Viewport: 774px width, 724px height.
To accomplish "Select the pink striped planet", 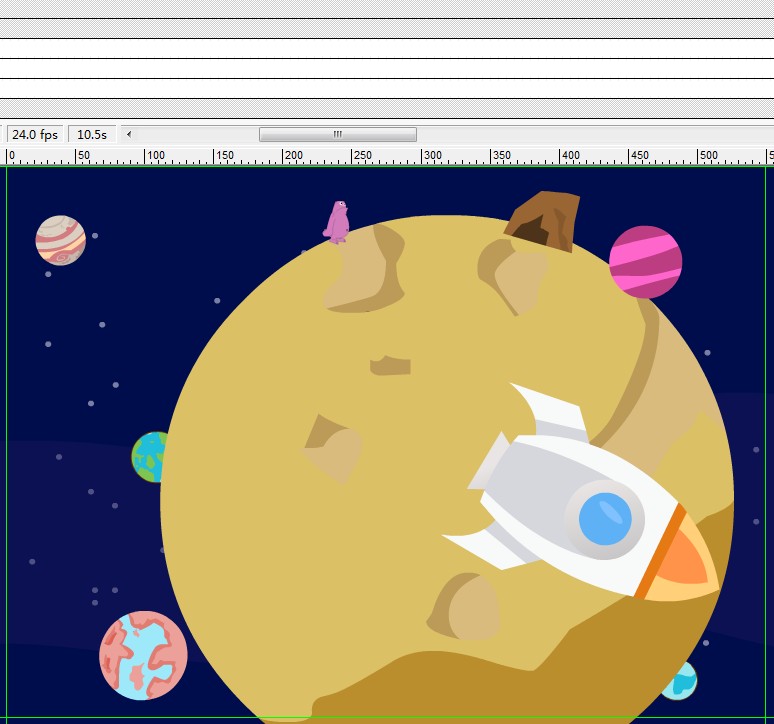I will pos(645,262).
